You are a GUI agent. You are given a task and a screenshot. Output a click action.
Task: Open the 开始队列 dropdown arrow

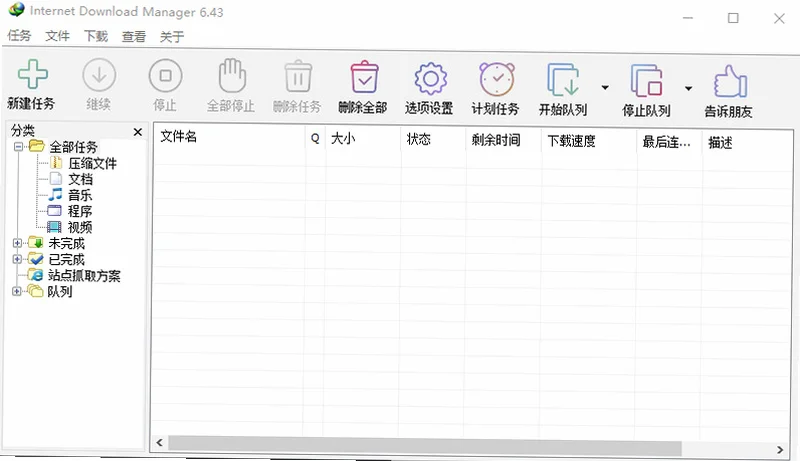click(x=605, y=88)
